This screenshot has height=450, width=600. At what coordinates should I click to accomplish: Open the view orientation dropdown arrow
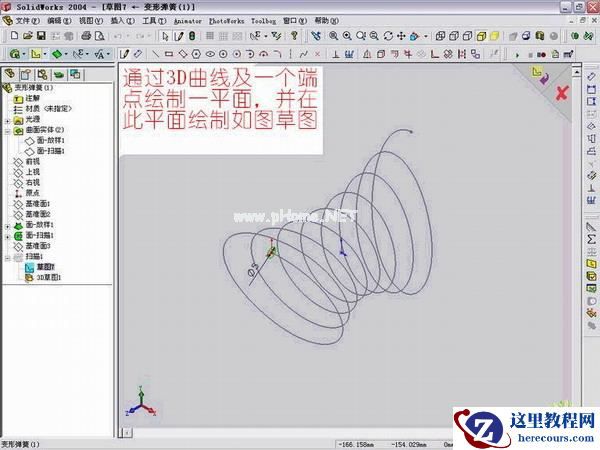pyautogui.click(x=426, y=36)
